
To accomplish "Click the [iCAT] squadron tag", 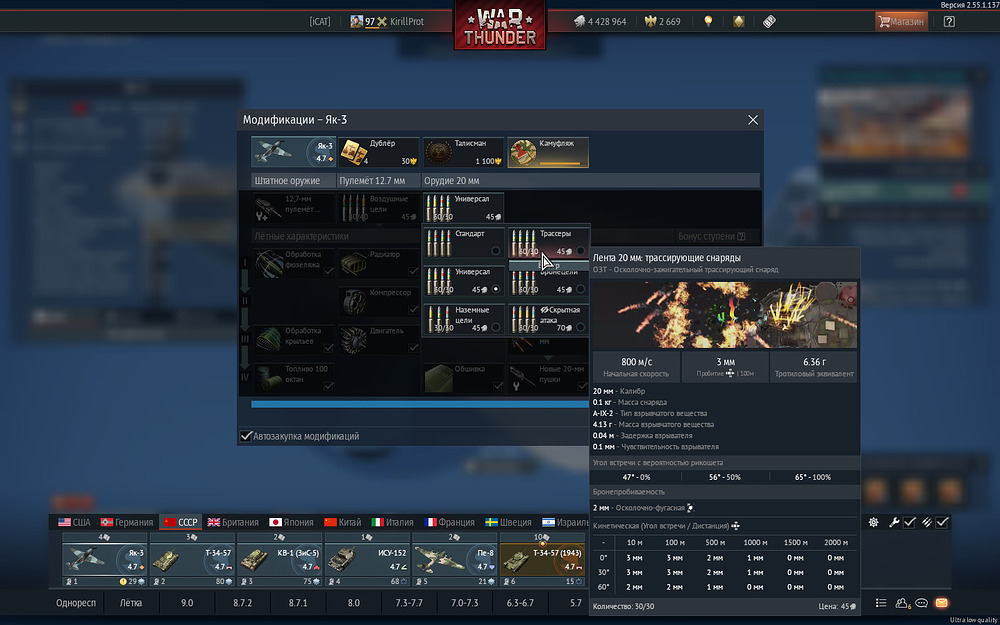I will coord(320,21).
